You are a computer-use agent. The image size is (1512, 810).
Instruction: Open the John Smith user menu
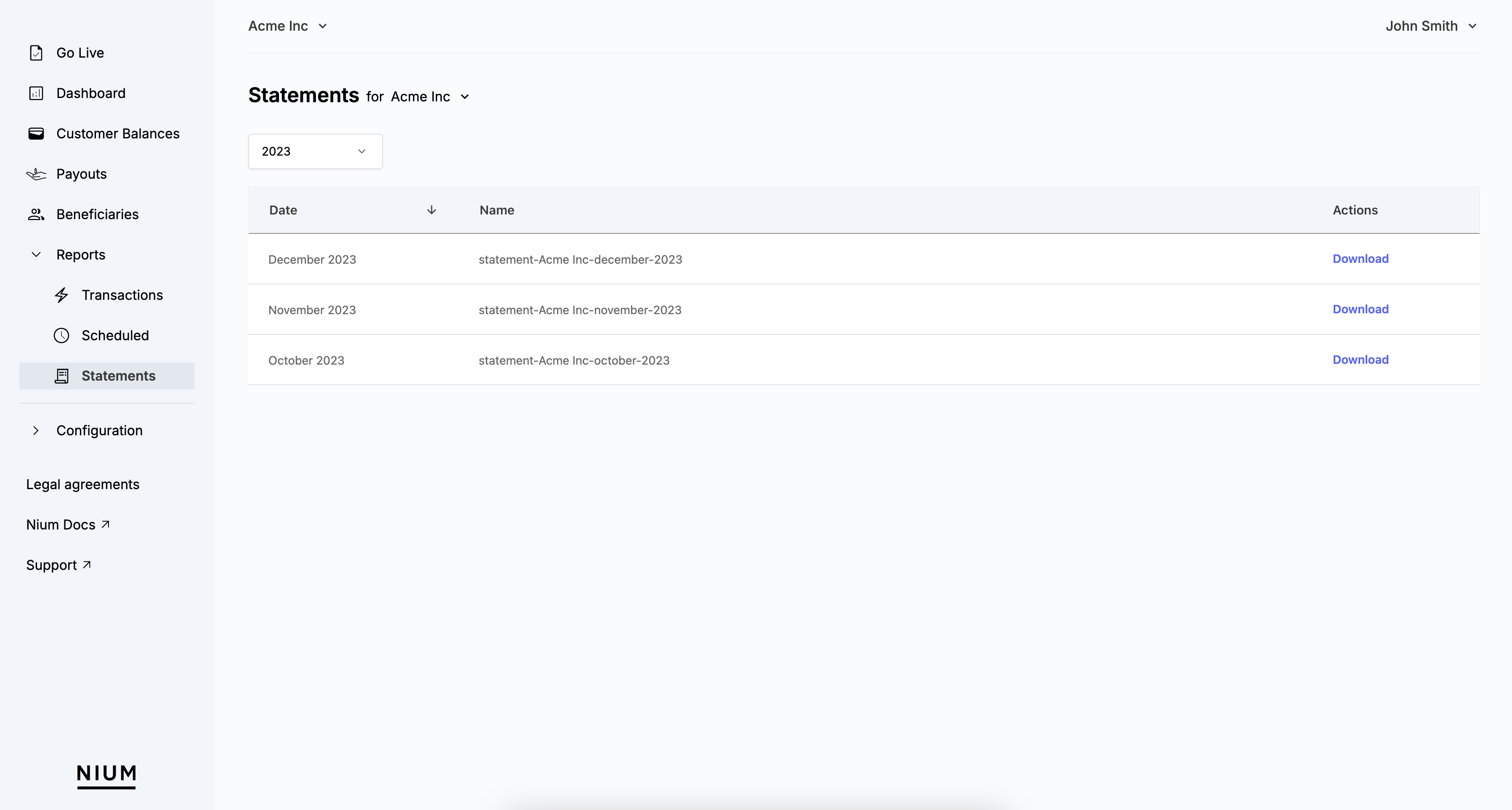point(1430,26)
